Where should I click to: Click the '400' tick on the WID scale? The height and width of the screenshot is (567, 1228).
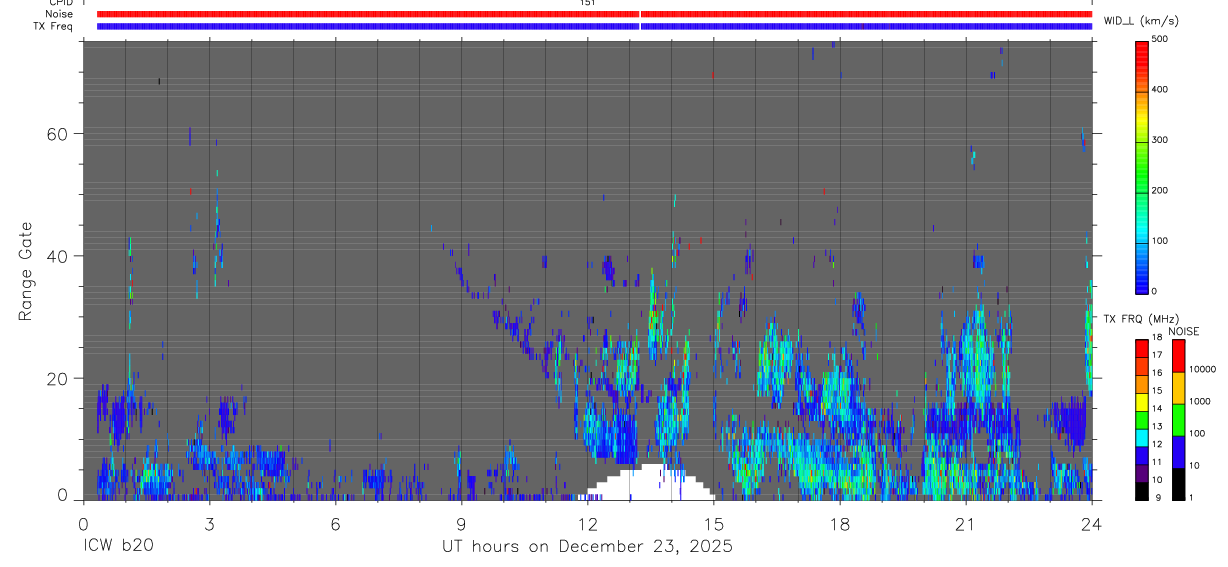1160,90
